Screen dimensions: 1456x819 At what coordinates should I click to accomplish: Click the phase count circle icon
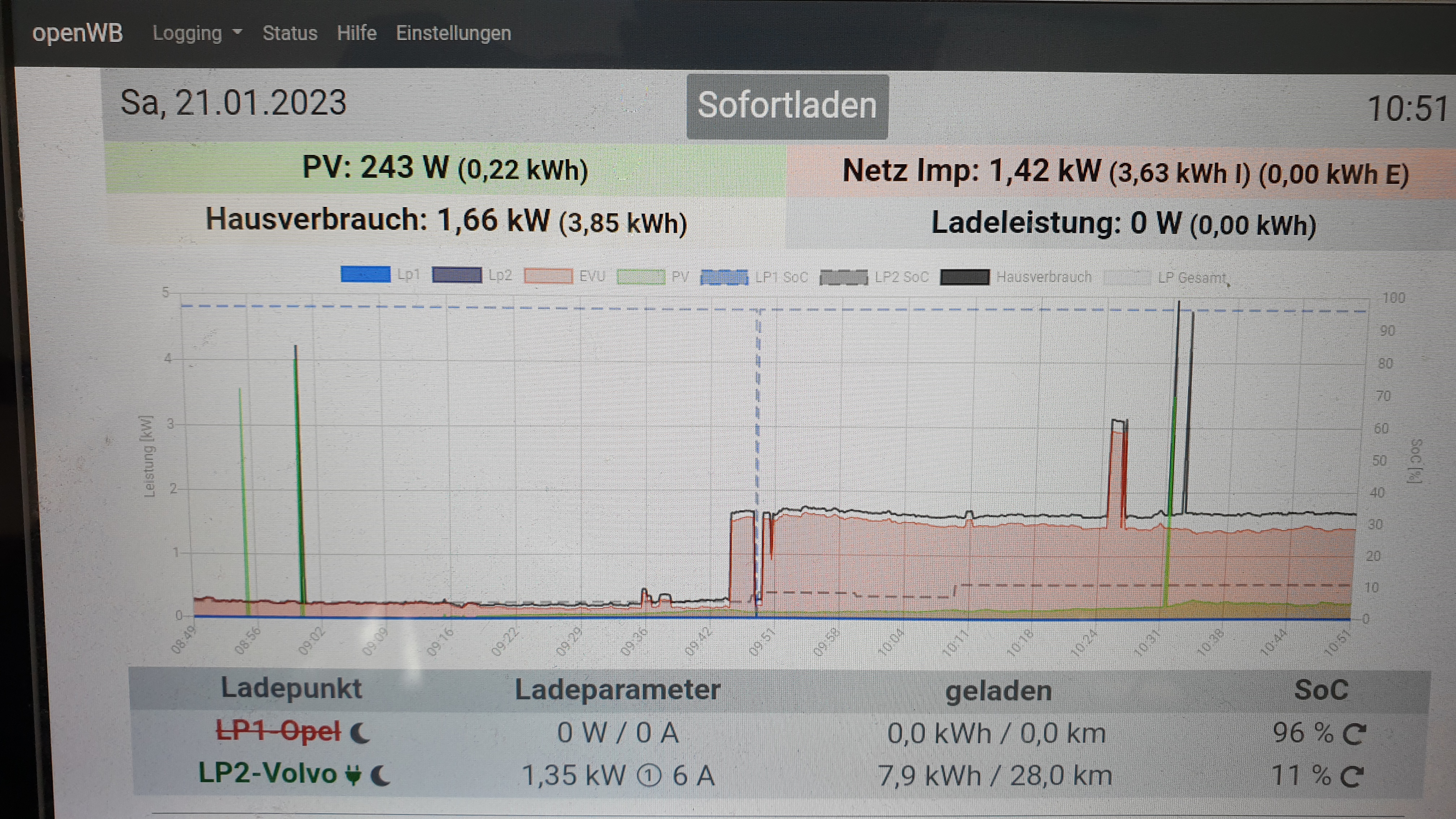(649, 775)
